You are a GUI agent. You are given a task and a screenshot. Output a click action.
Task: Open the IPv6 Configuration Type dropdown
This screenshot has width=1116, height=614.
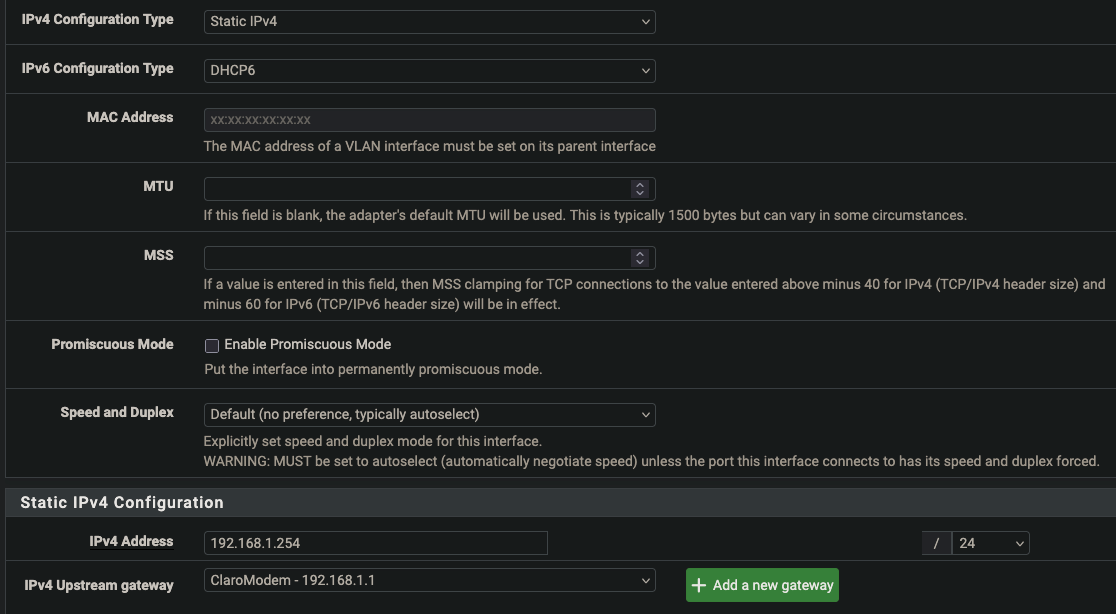[429, 70]
